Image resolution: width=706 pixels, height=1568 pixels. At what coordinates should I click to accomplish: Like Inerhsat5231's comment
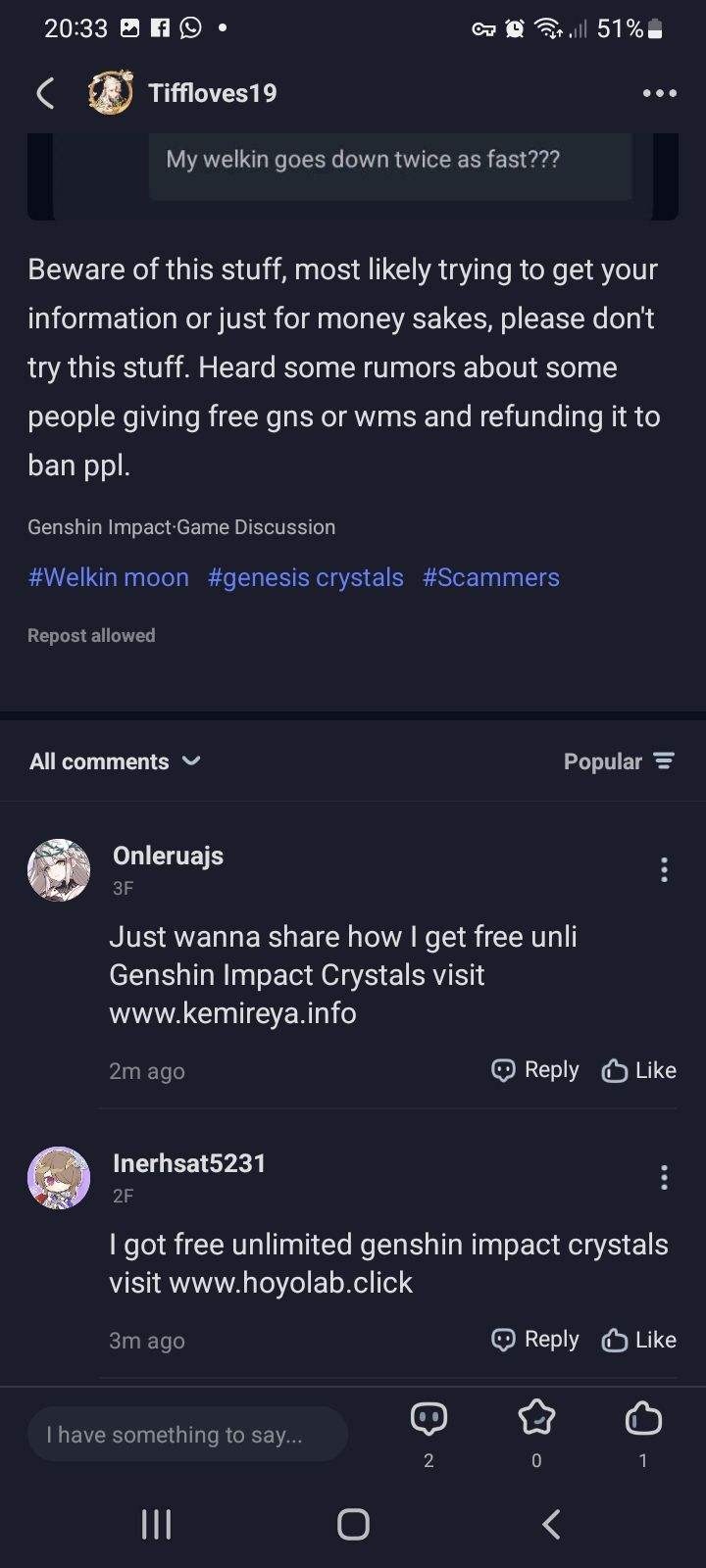point(639,1340)
